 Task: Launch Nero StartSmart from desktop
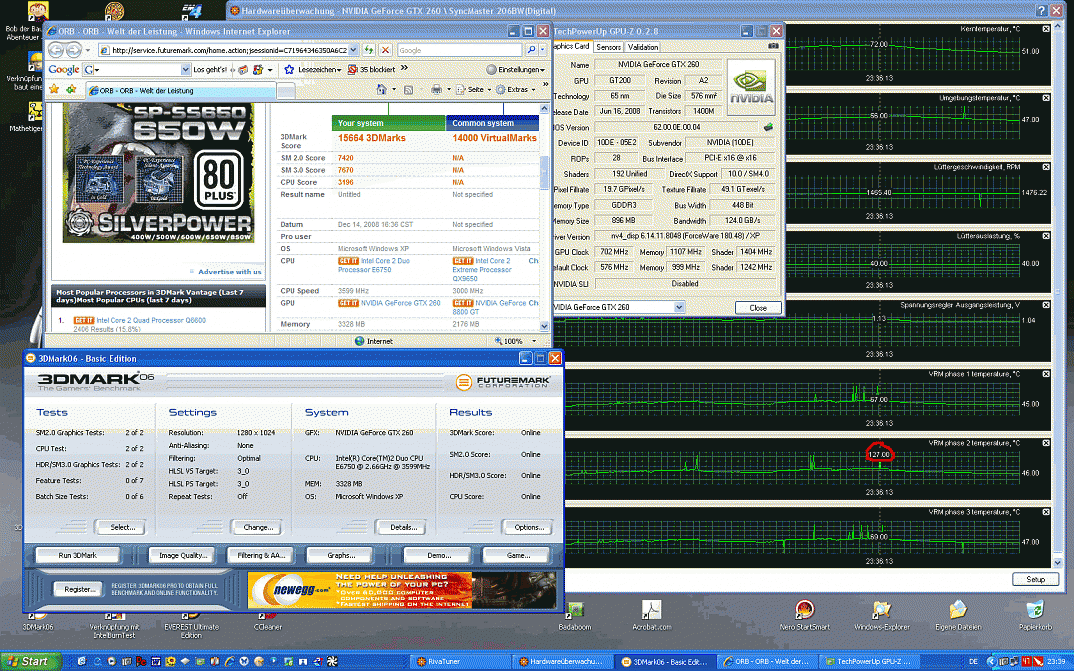pyautogui.click(x=804, y=616)
